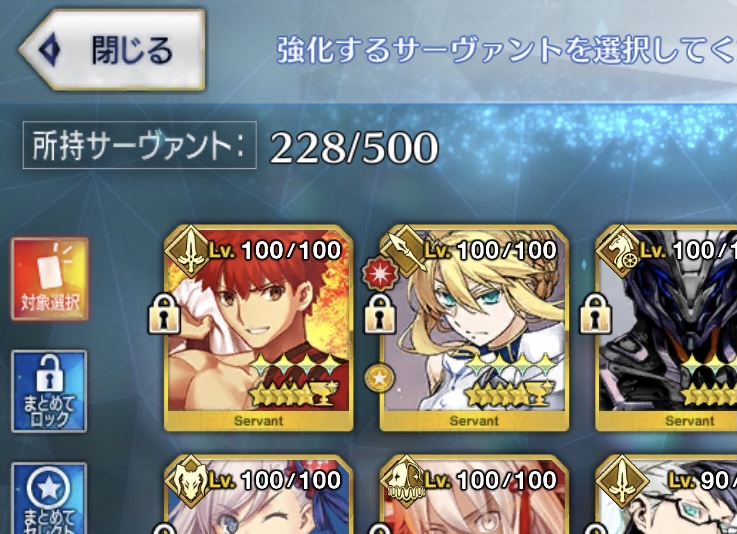
Task: Click the padlock on red-haired servant
Action: (164, 314)
